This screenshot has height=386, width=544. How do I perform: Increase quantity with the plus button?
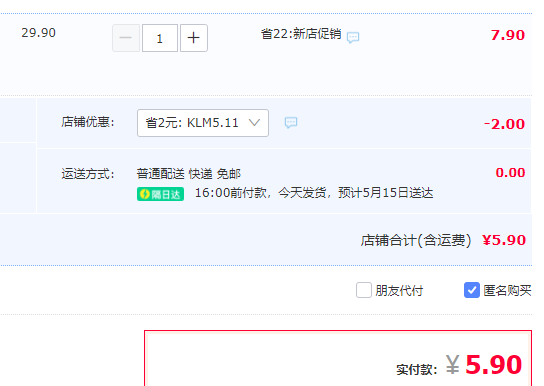pos(194,38)
